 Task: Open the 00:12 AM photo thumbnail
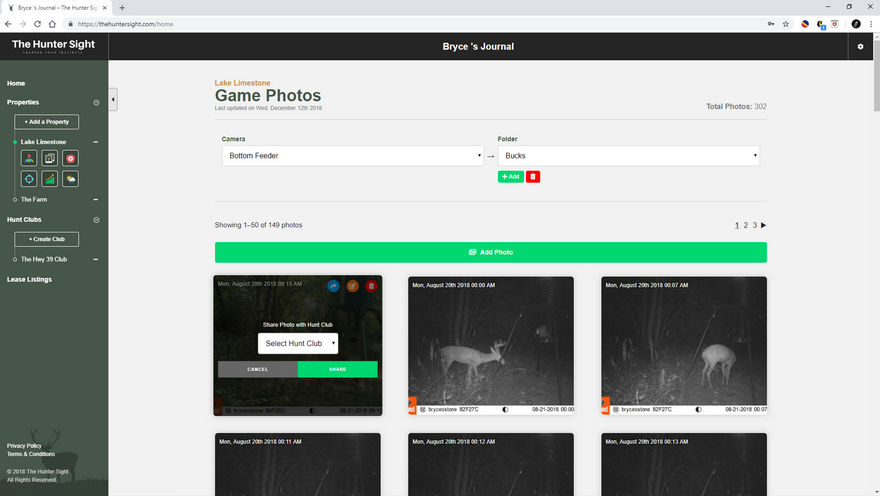(491, 465)
